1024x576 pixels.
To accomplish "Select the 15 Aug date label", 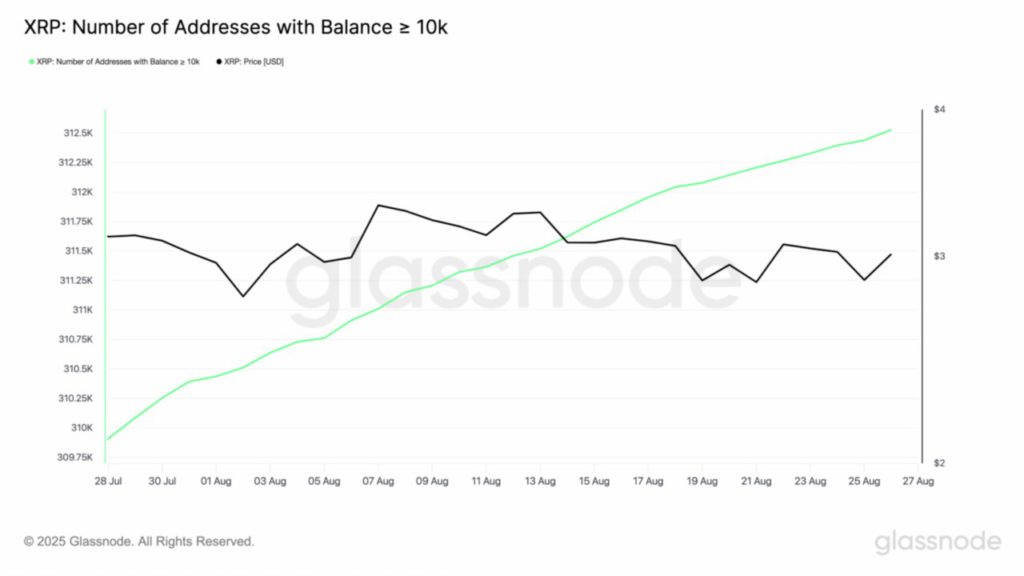I will [x=594, y=481].
